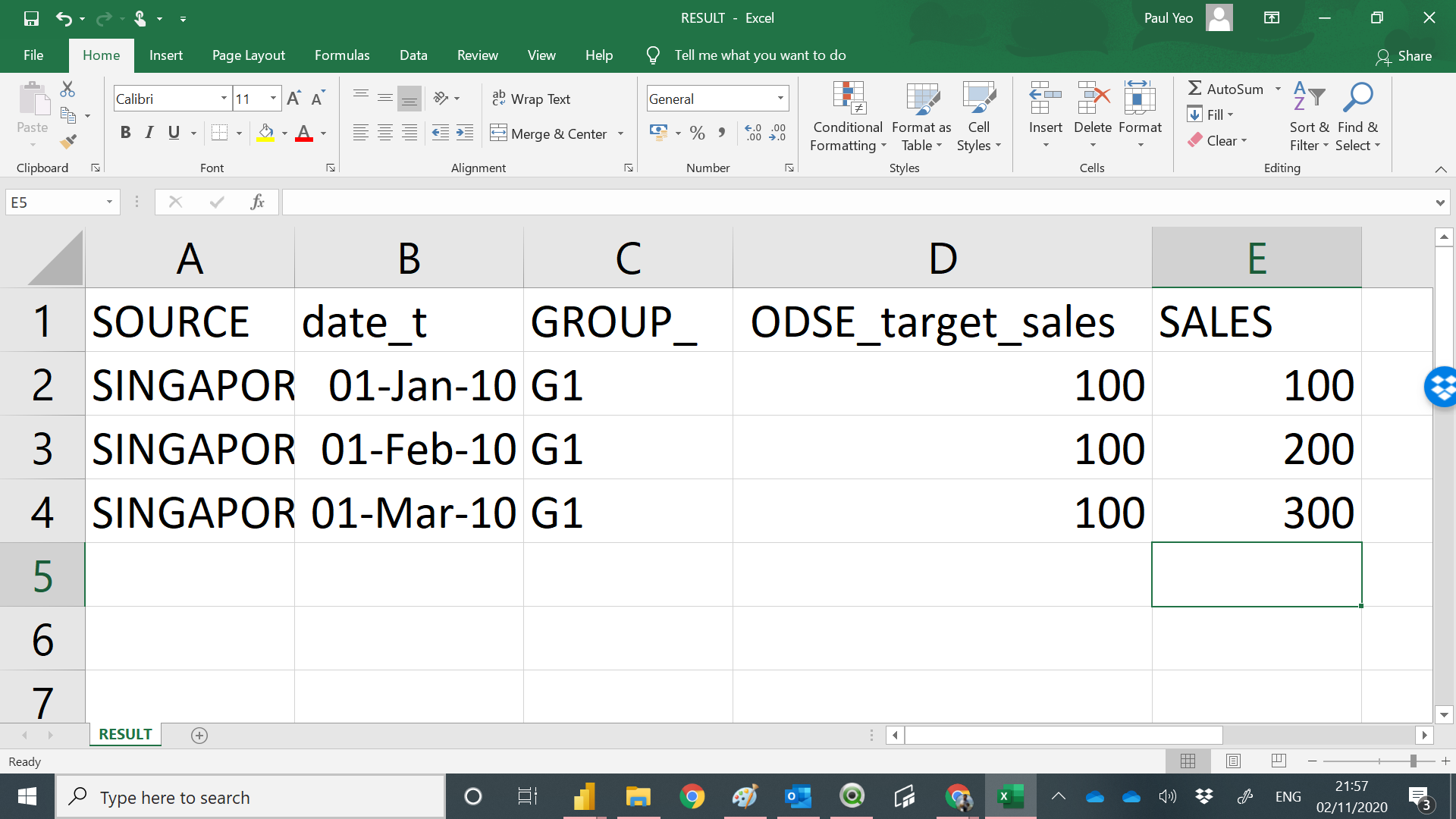The height and width of the screenshot is (819, 1456).
Task: Select Normal view icon in status bar
Action: point(1188,761)
